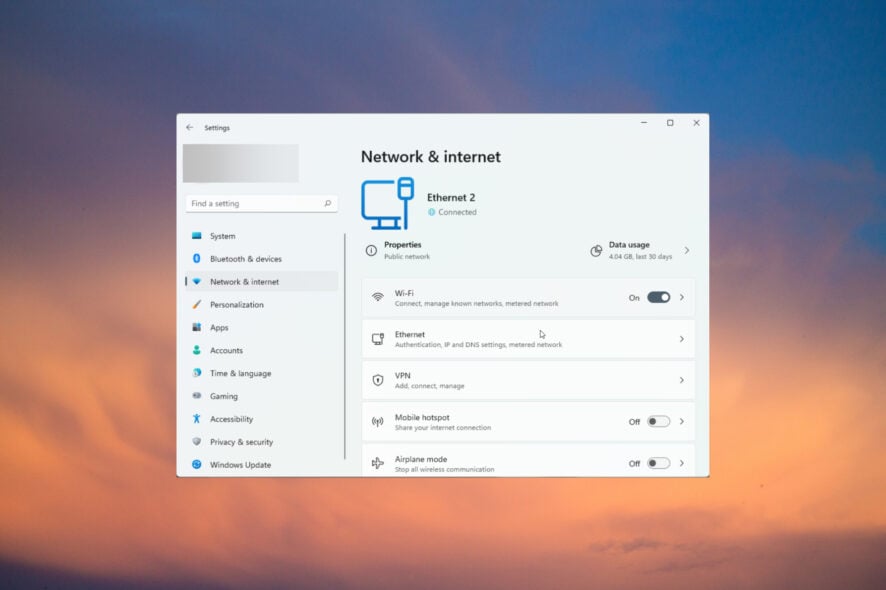The image size is (886, 590).
Task: Enable the Mobile hotspot toggle
Action: [658, 422]
